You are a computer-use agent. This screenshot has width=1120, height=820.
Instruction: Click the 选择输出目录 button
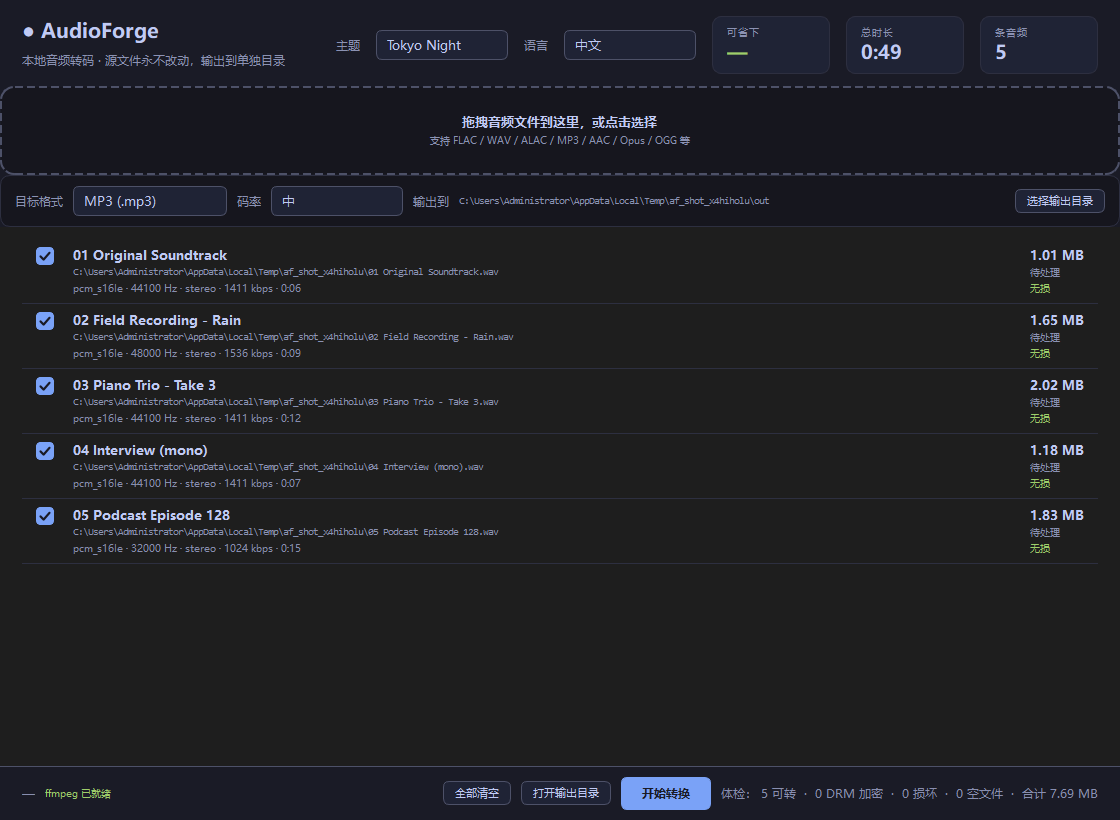click(1059, 201)
